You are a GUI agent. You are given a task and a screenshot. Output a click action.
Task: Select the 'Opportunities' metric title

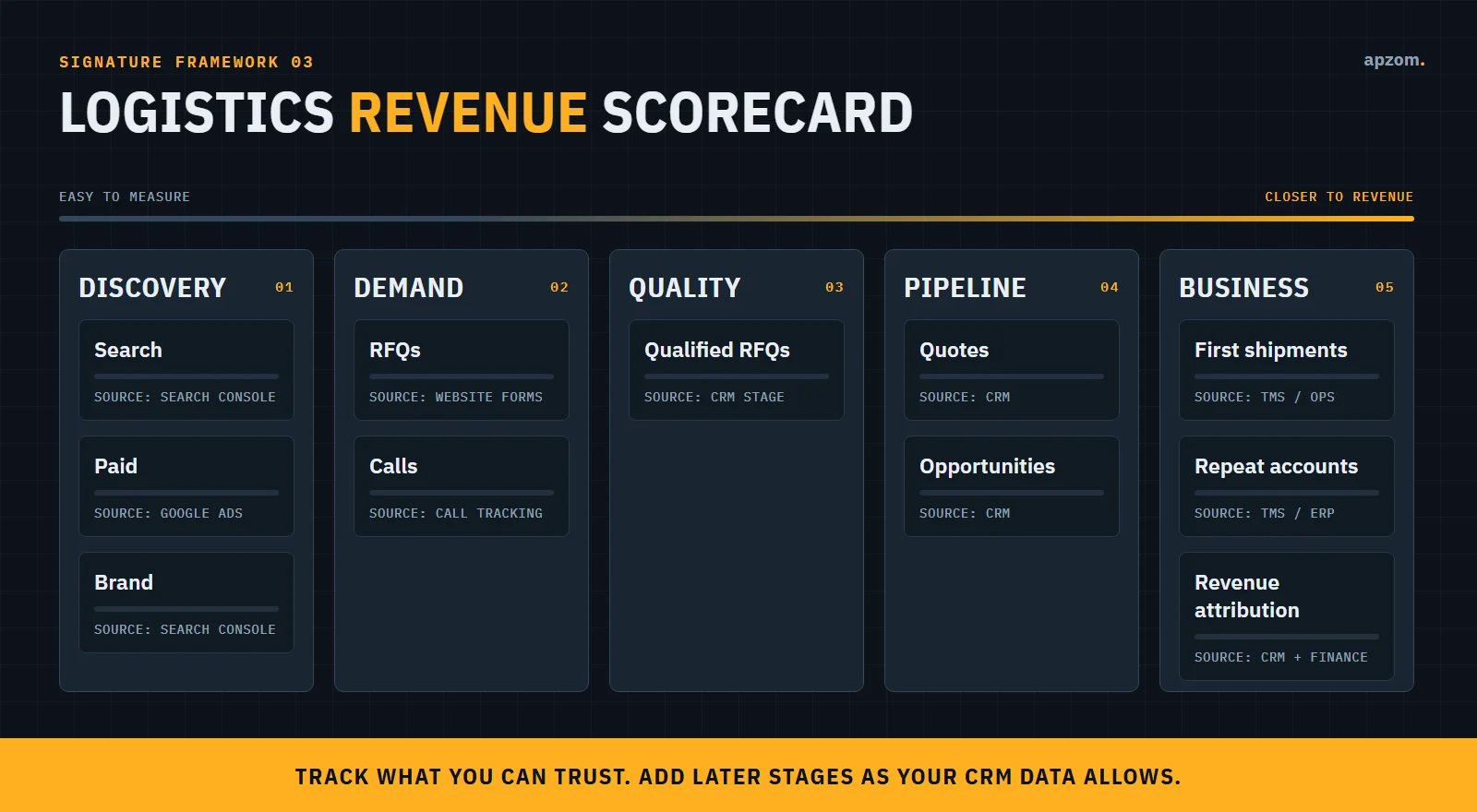click(987, 466)
